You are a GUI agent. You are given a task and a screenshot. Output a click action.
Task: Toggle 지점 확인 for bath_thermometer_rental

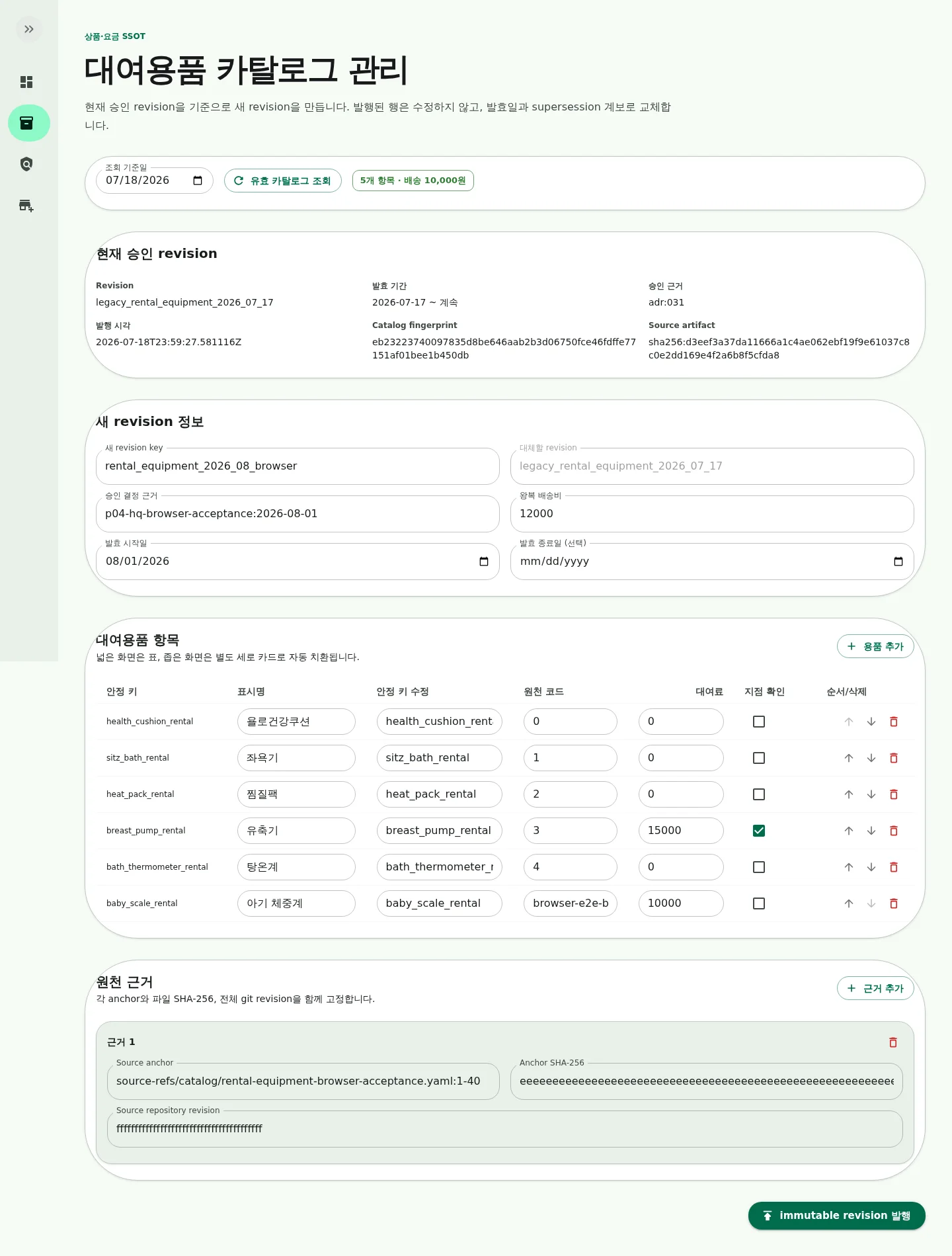[759, 867]
